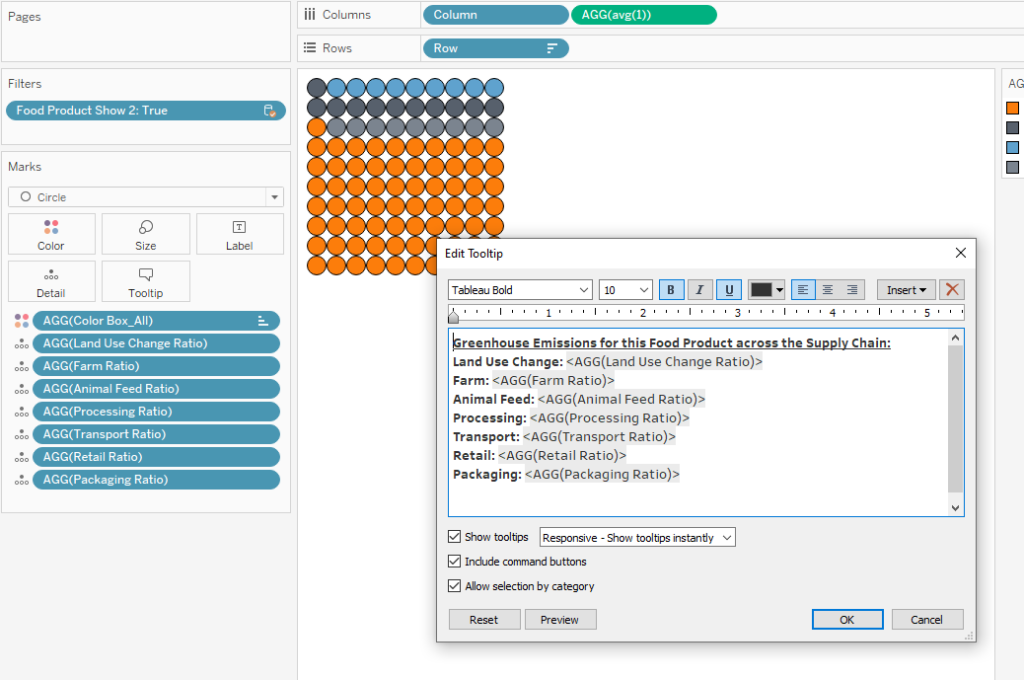Image resolution: width=1024 pixels, height=680 pixels.
Task: Click the Greenhouse Emissions heading text
Action: [671, 342]
